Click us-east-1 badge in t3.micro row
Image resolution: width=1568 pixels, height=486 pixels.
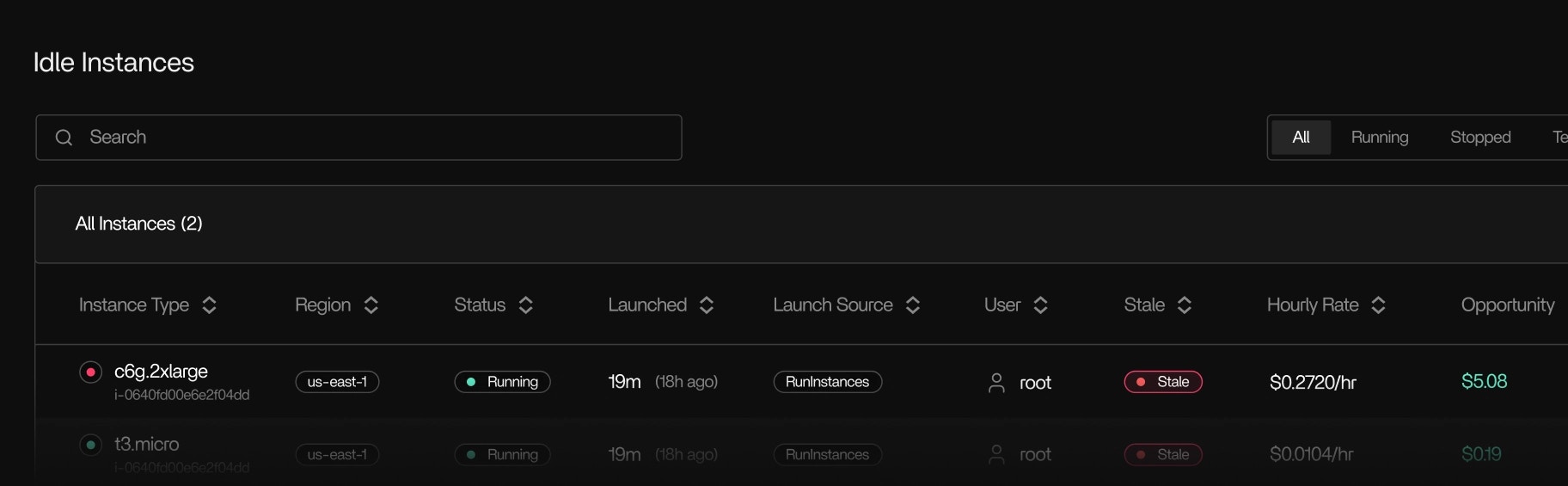point(337,454)
